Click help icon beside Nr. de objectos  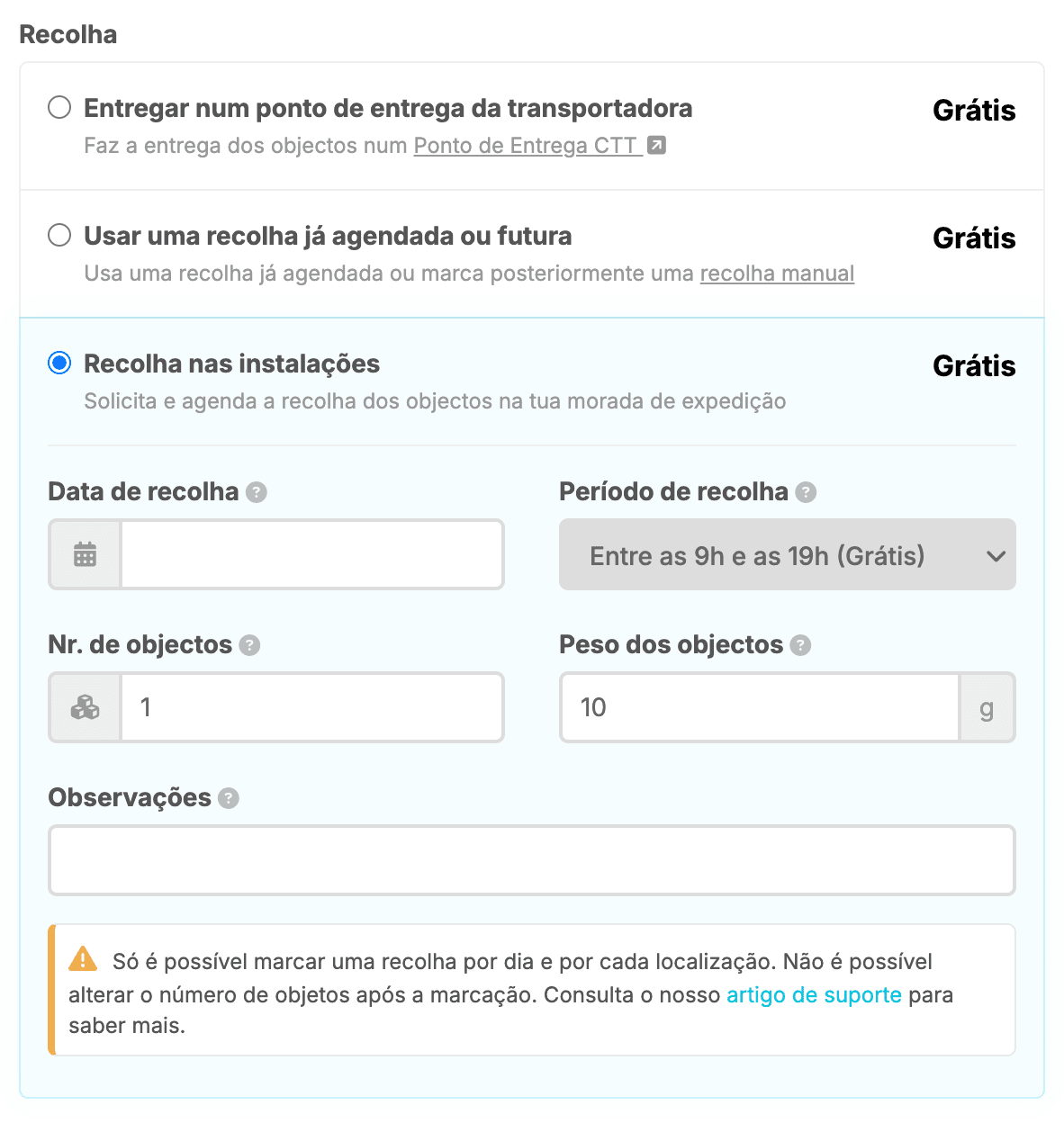pos(250,645)
